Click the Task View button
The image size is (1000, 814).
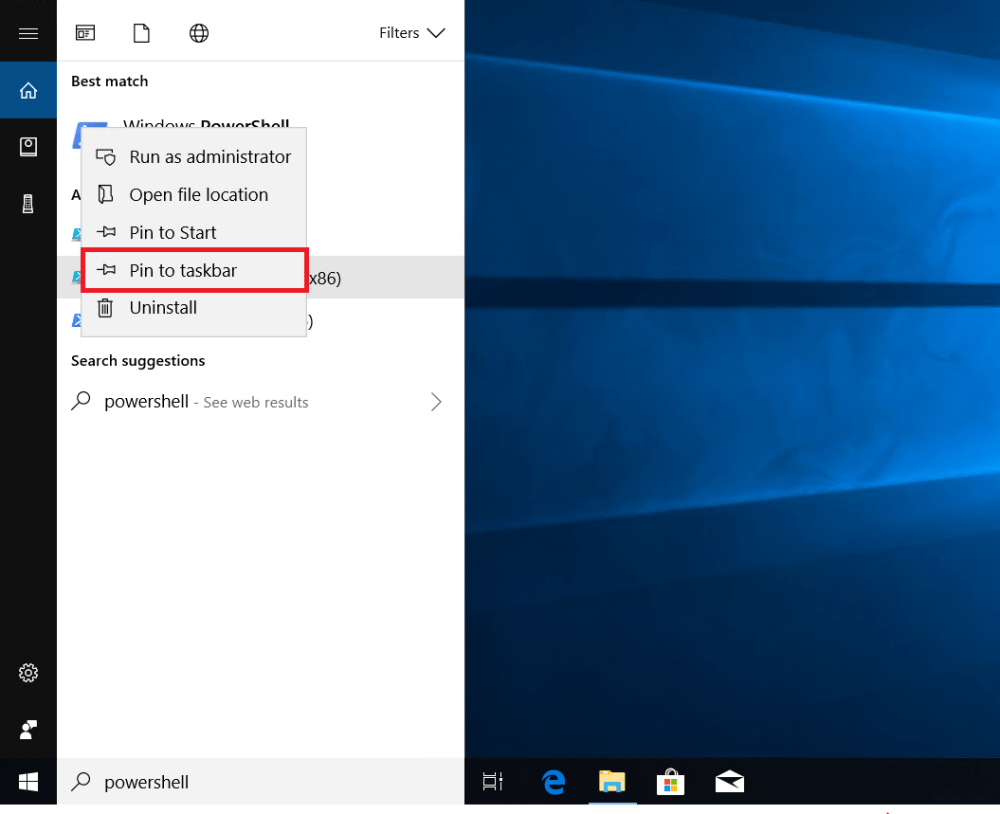493,782
